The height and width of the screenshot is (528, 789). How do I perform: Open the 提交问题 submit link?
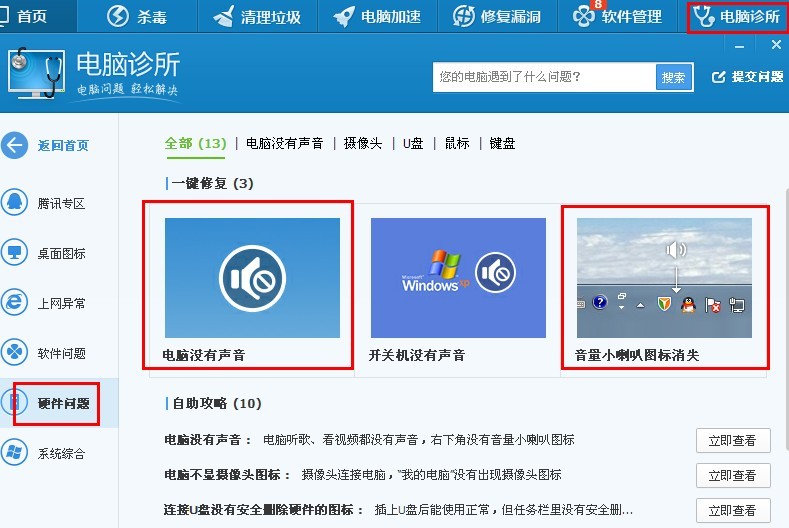[x=747, y=77]
